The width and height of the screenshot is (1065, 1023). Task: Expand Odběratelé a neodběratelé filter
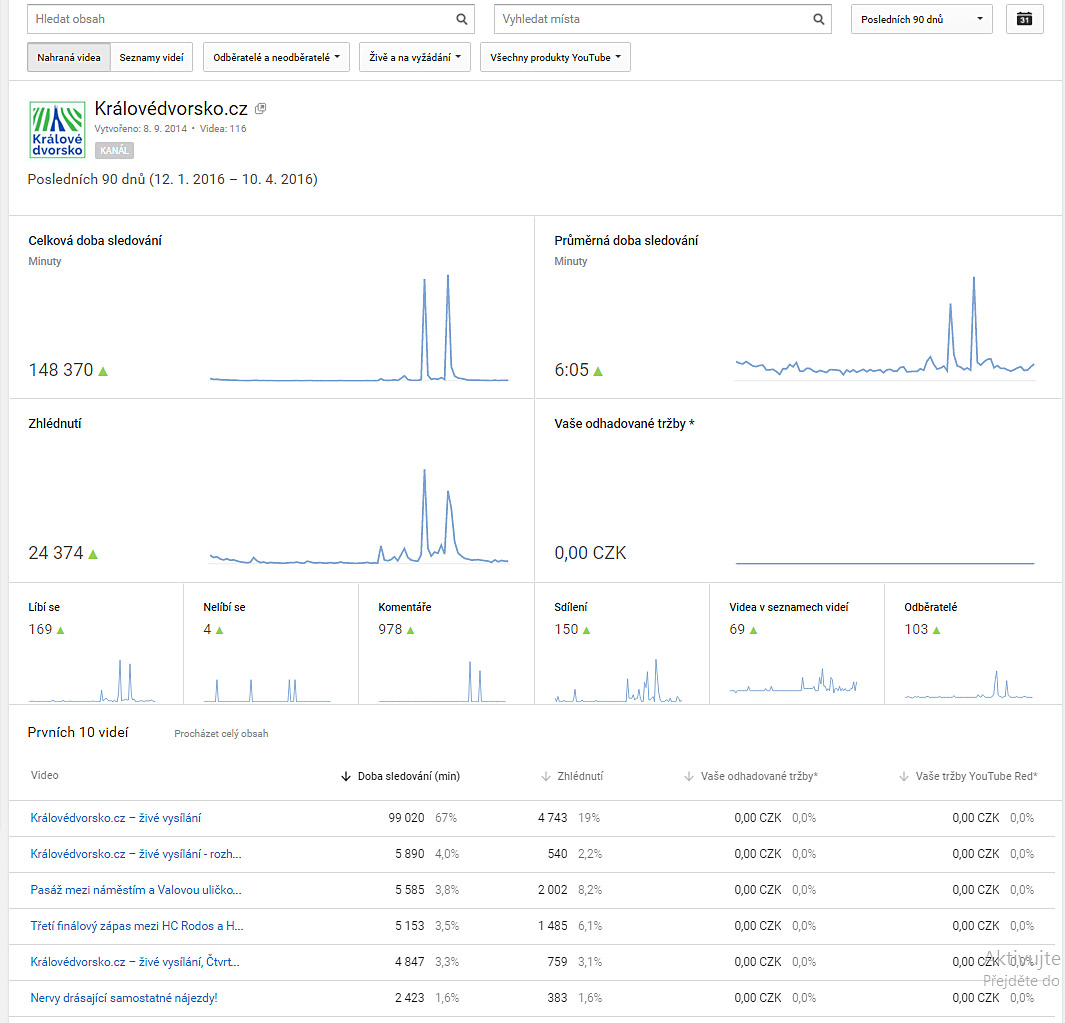click(276, 58)
